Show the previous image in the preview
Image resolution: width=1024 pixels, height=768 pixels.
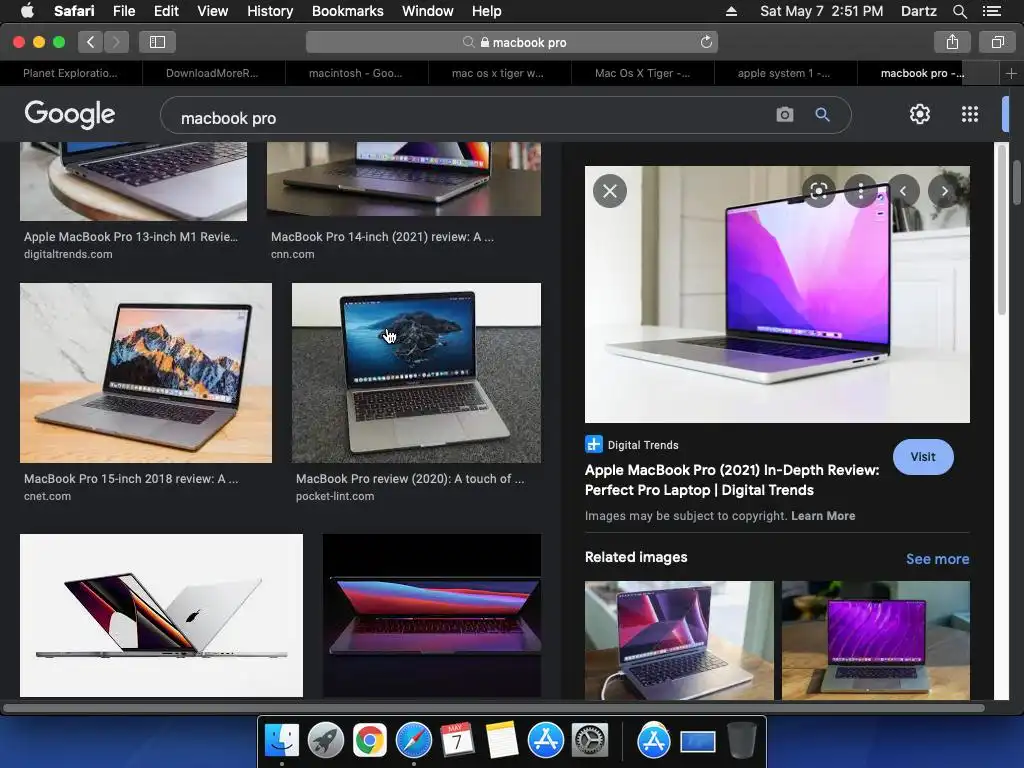click(x=903, y=191)
